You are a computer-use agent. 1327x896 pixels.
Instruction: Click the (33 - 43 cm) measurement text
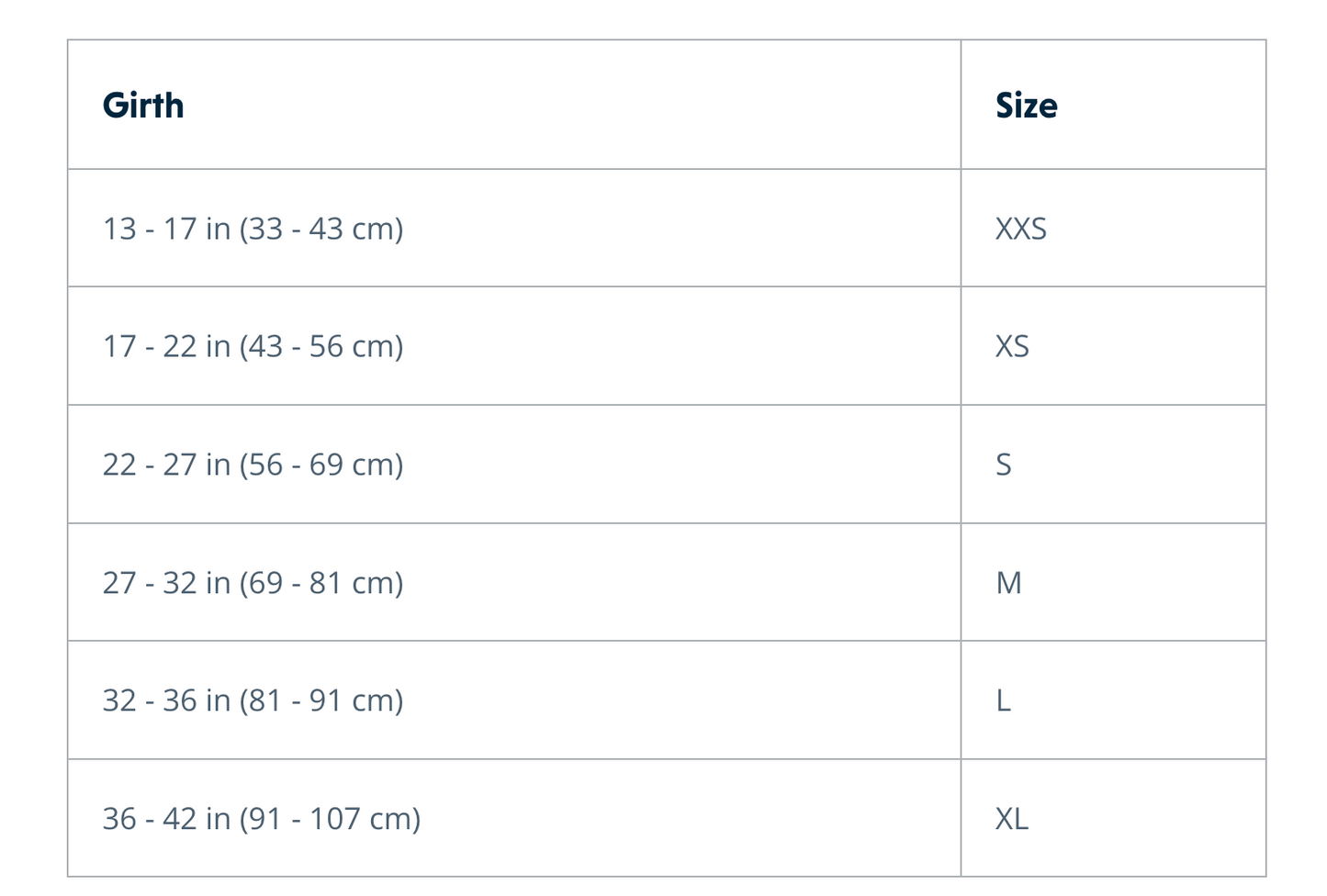click(321, 229)
